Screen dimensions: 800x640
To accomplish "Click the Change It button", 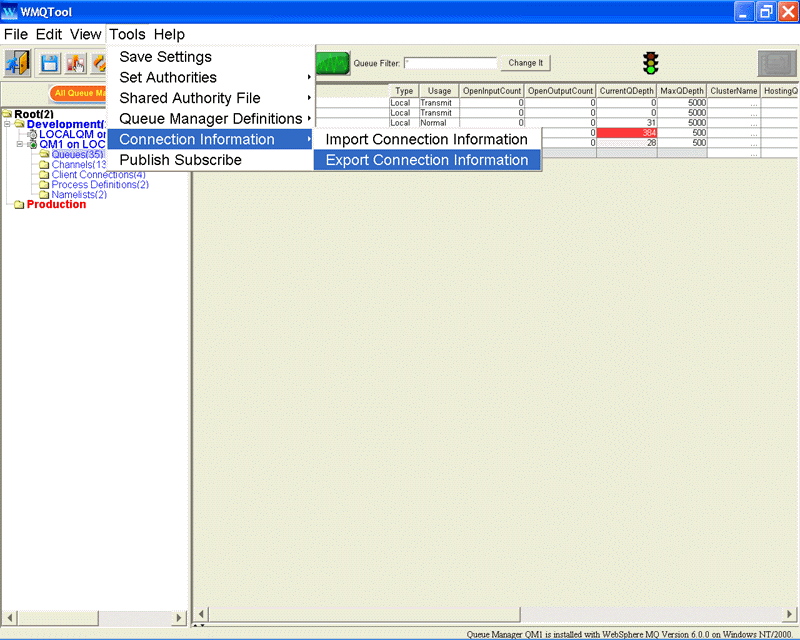I will point(526,63).
